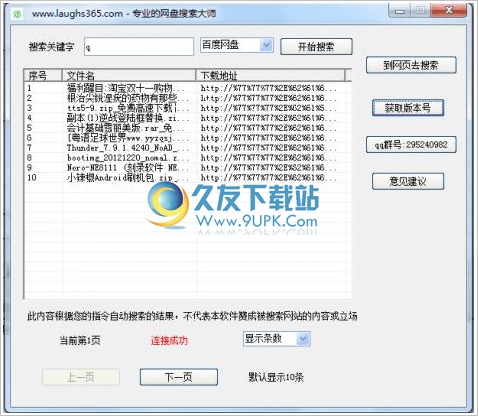Click the 文件名 column header

(129, 75)
